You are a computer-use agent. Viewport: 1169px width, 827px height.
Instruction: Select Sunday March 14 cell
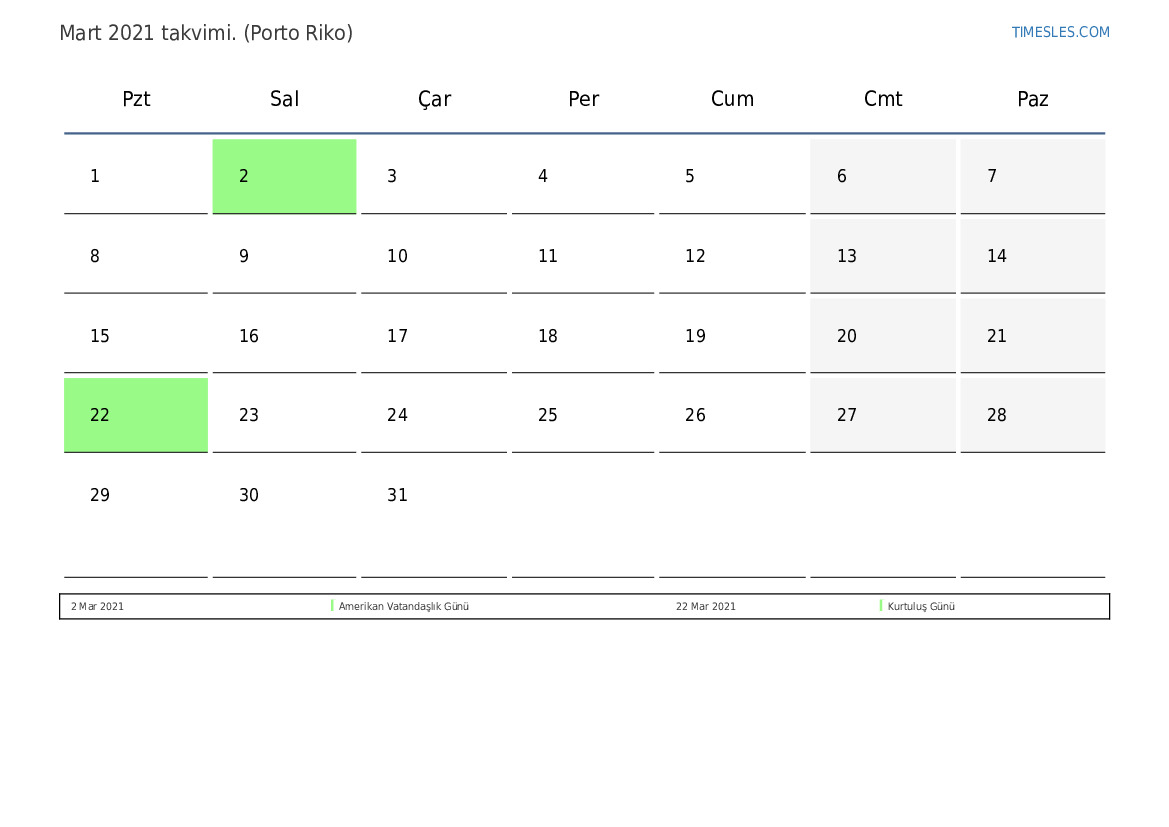tap(1033, 256)
